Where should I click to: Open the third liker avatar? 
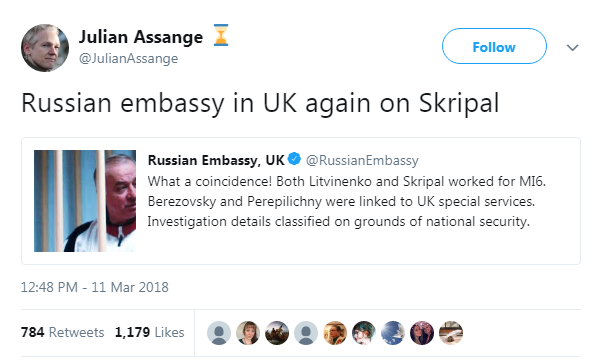point(277,333)
